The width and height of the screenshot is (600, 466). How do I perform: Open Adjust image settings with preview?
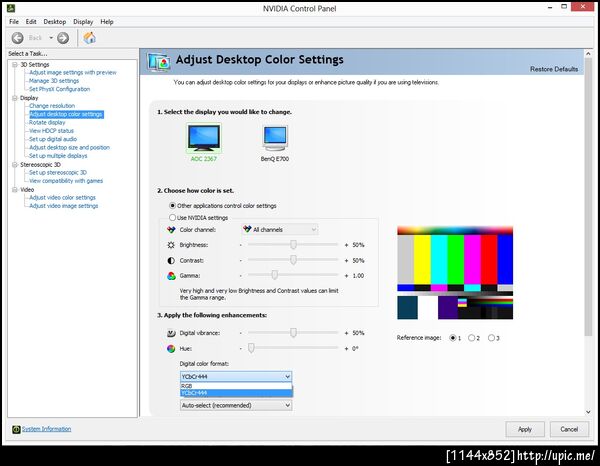click(73, 72)
